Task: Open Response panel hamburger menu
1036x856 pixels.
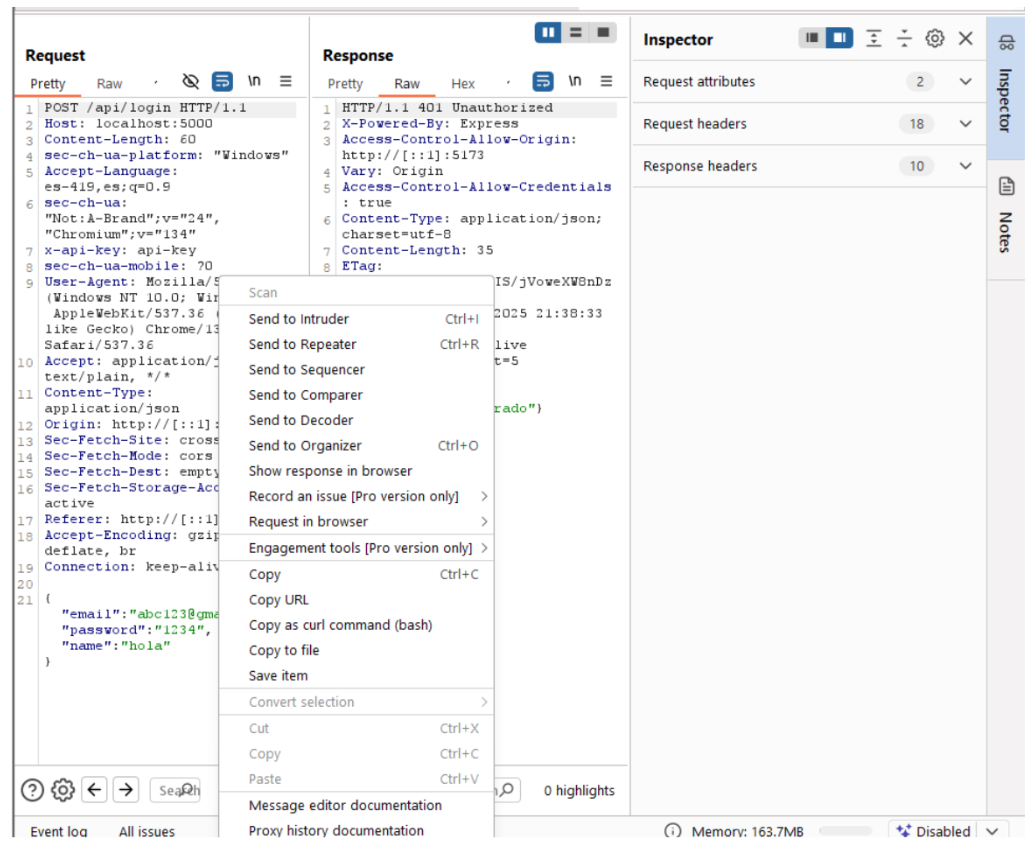Action: [606, 81]
